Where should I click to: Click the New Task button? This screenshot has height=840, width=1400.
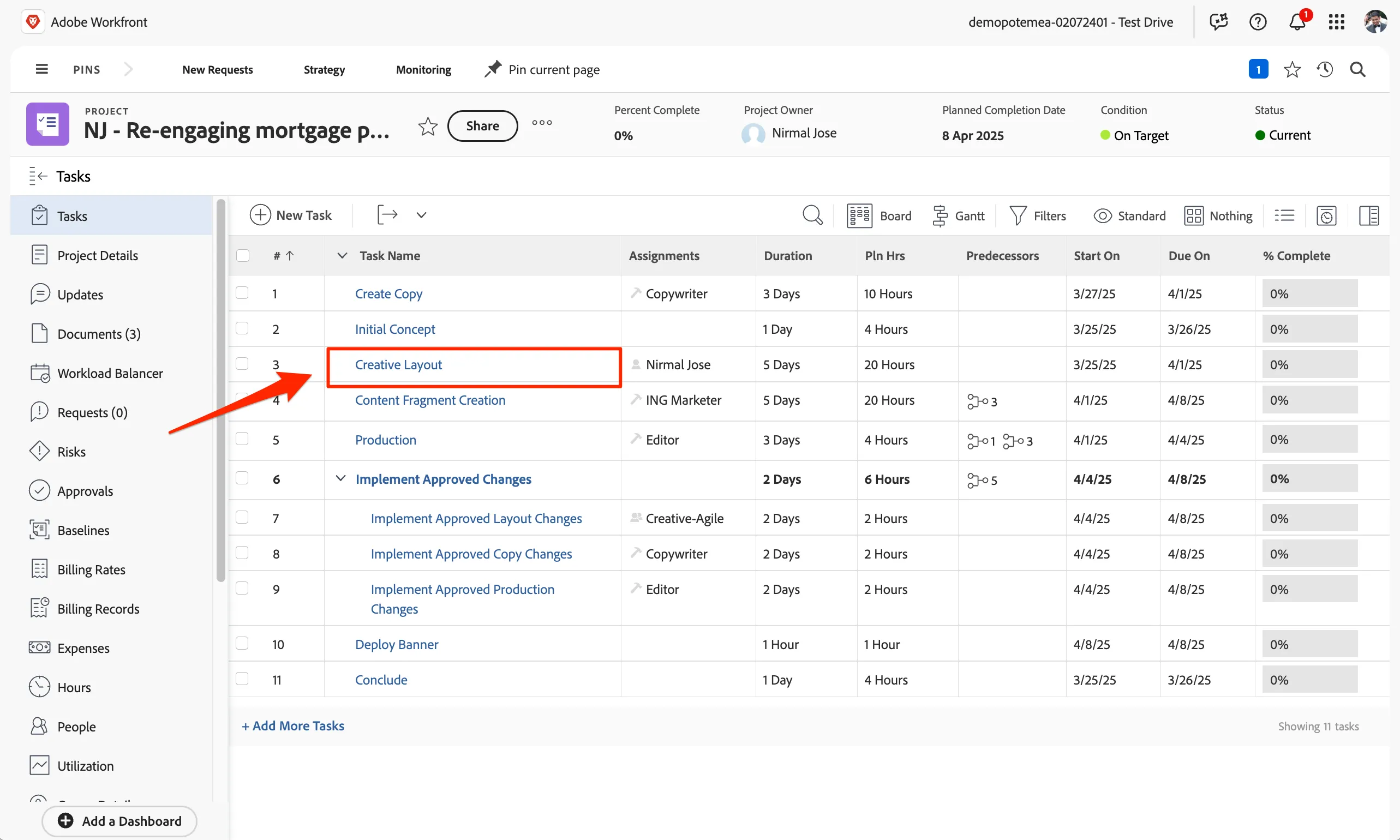pyautogui.click(x=291, y=215)
